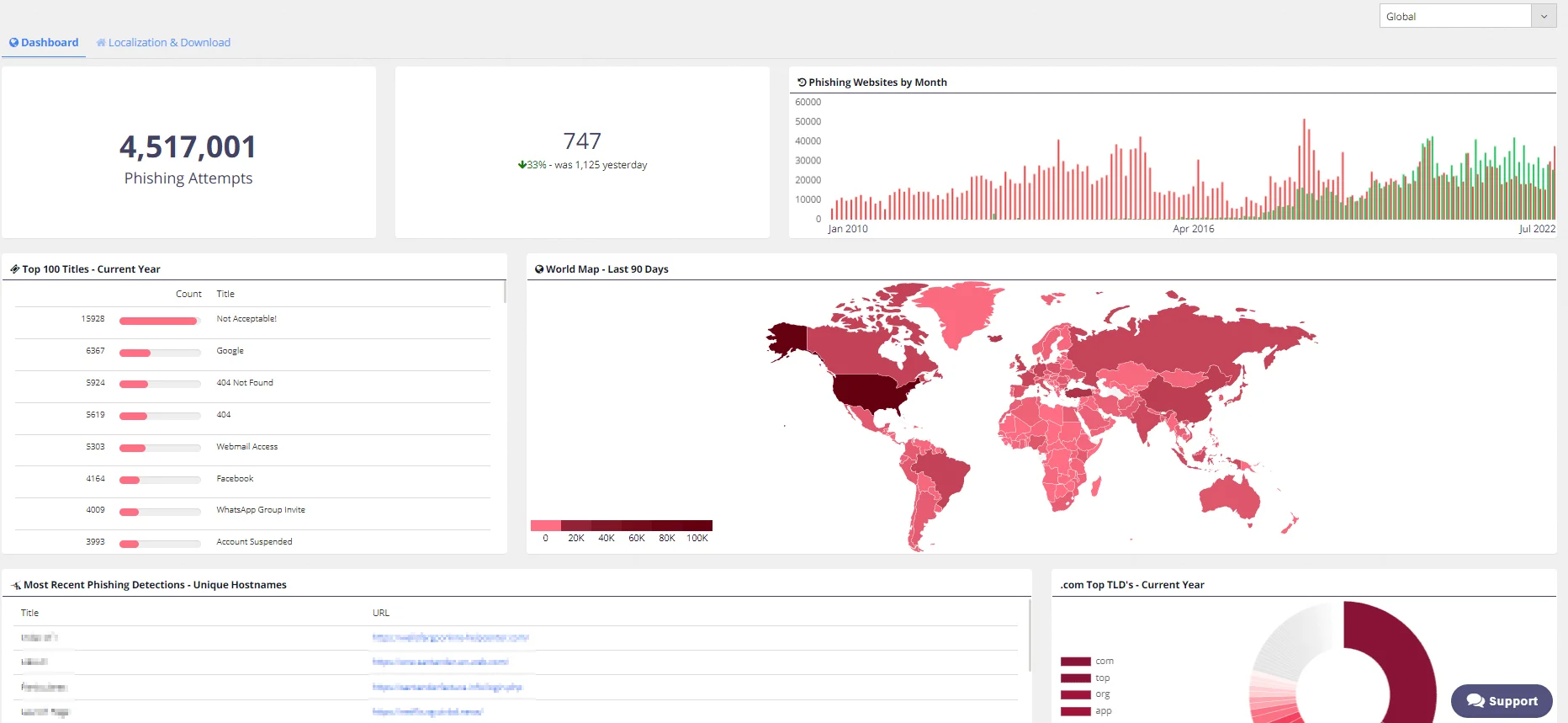
Task: Click the 40K map legend swatch
Action: click(607, 525)
